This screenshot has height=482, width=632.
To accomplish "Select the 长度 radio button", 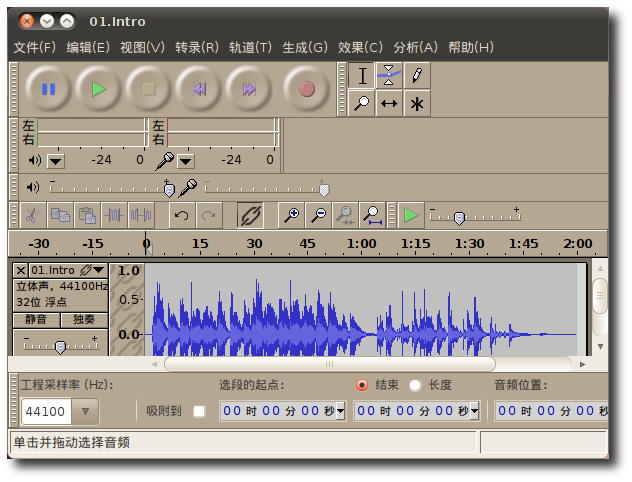I will tap(415, 385).
